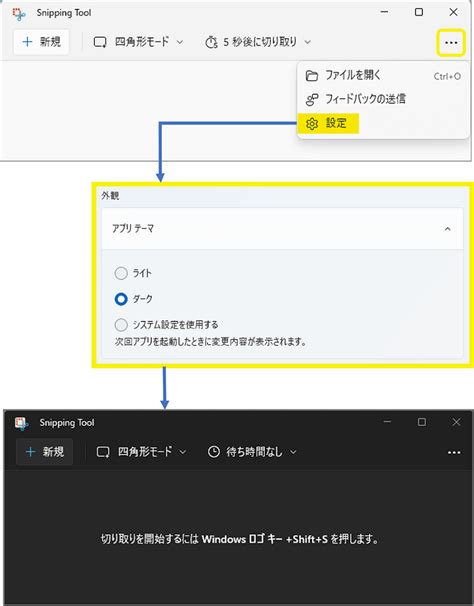Select the ライト radio button
This screenshot has width=474, height=606.
click(121, 273)
